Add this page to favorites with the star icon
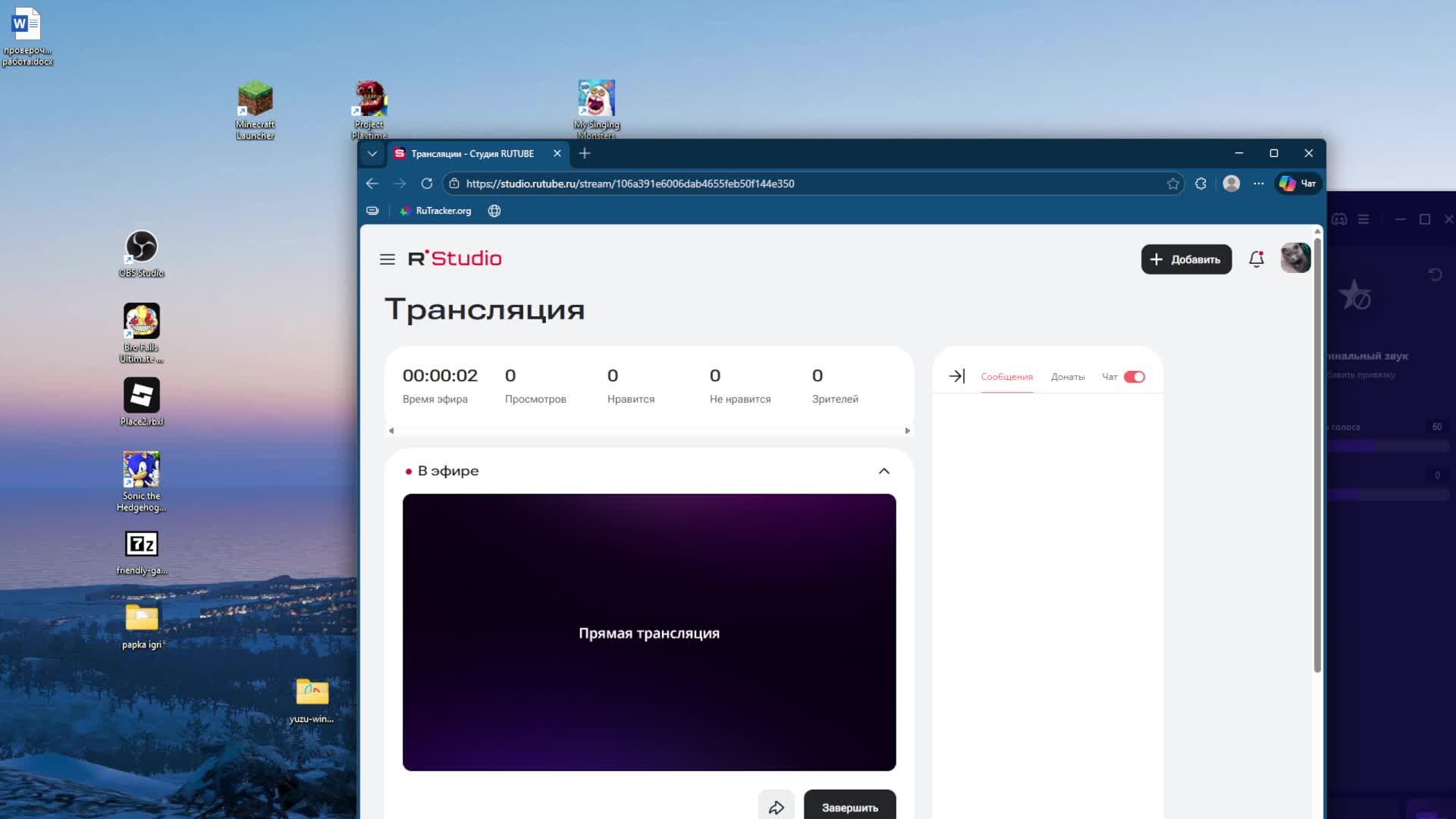Screen dimensions: 1456x819 tap(1172, 184)
